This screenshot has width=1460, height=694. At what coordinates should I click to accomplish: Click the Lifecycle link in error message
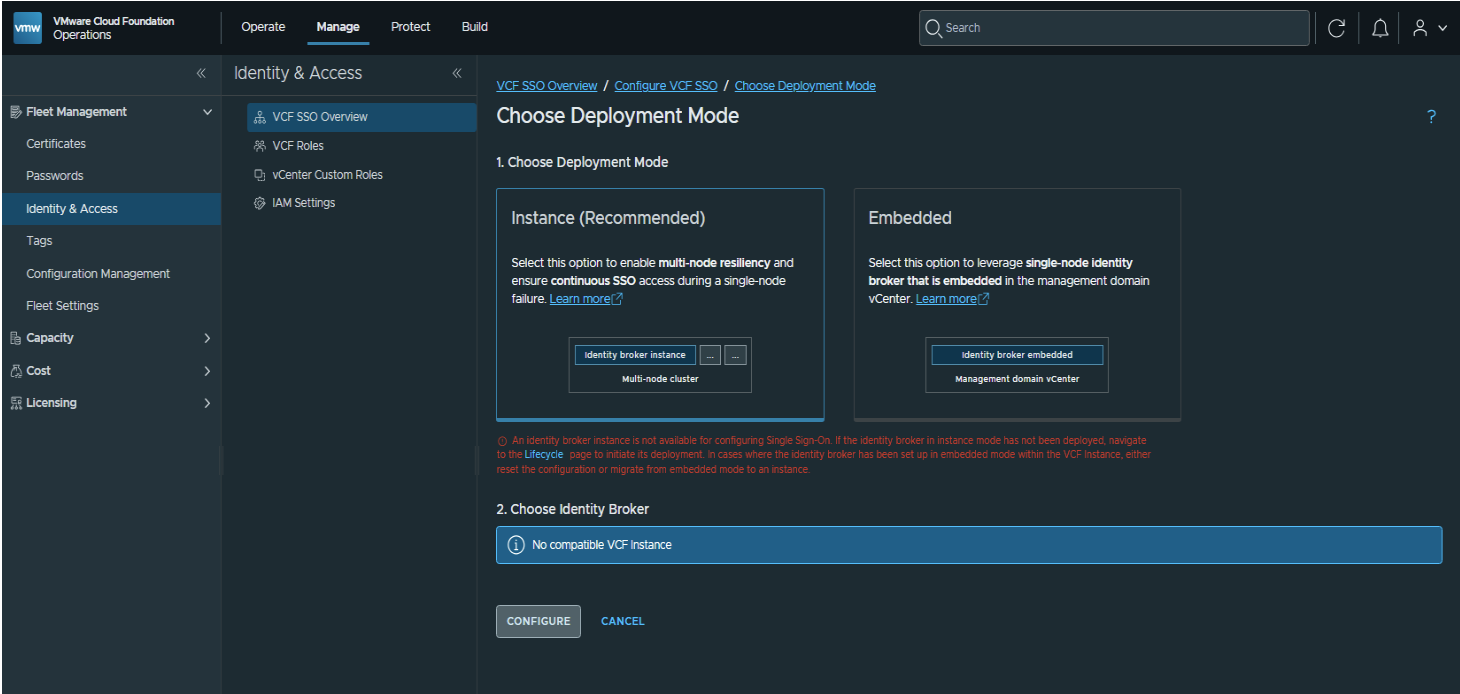(x=544, y=454)
